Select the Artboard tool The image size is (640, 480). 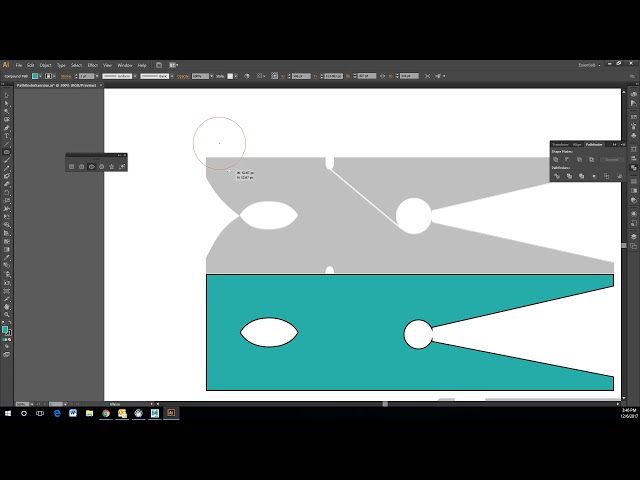[7, 291]
